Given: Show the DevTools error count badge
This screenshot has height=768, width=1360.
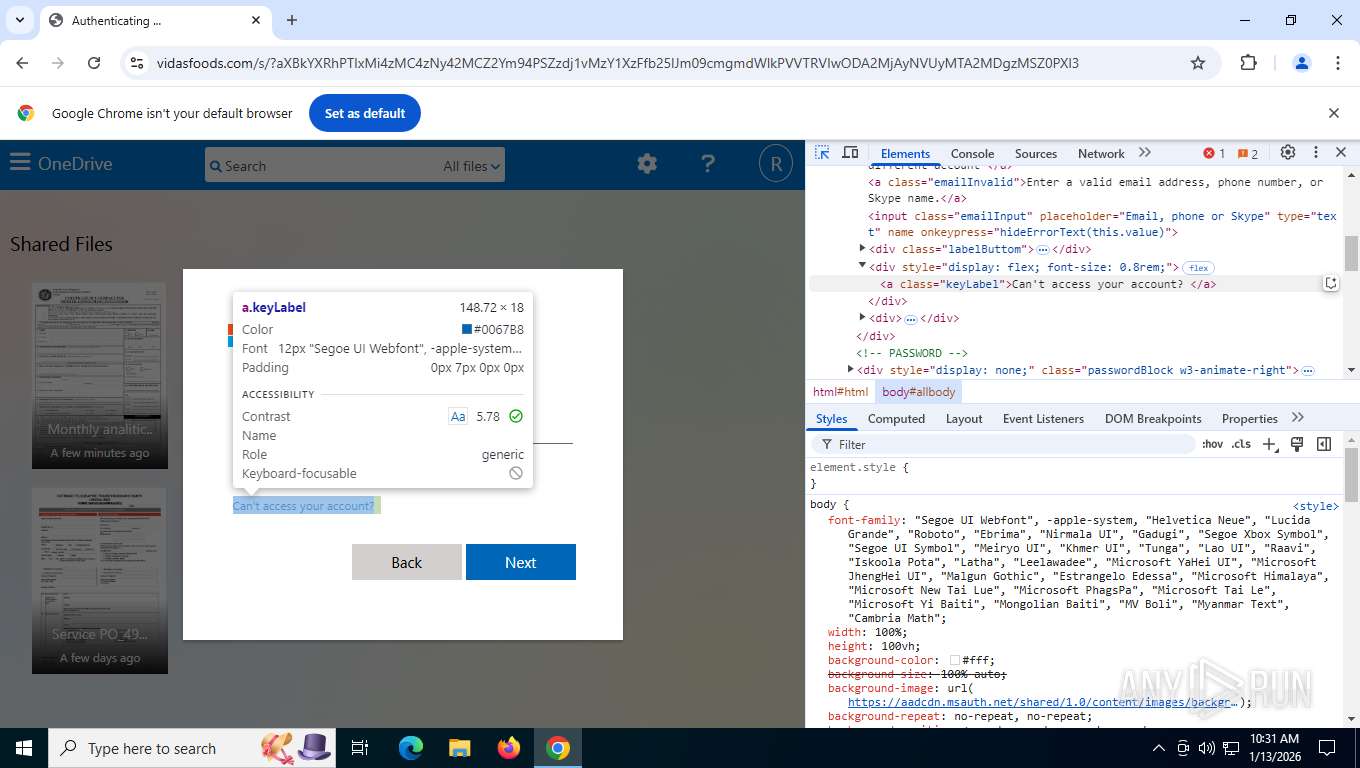Looking at the screenshot, I should [1214, 153].
